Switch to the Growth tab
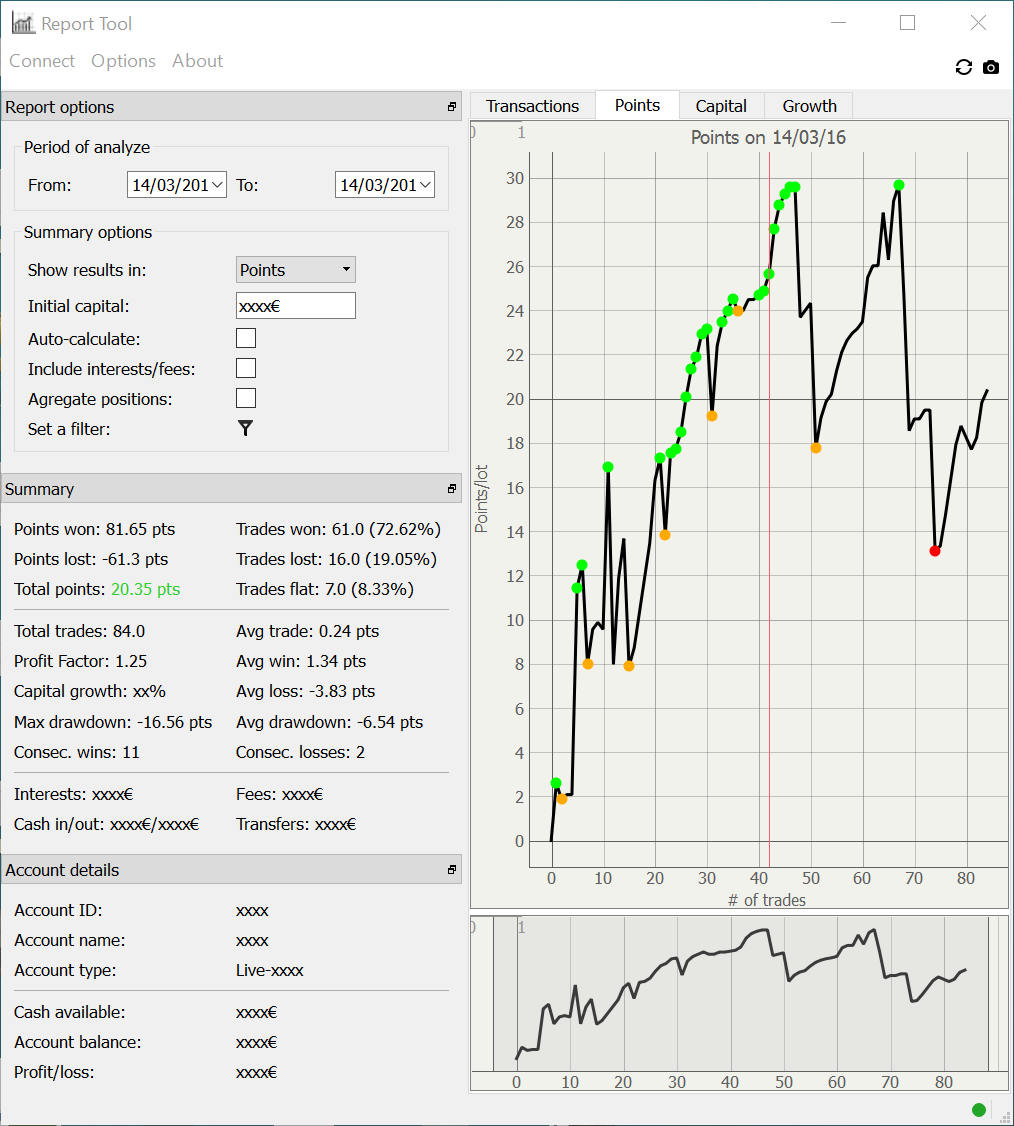 point(809,106)
